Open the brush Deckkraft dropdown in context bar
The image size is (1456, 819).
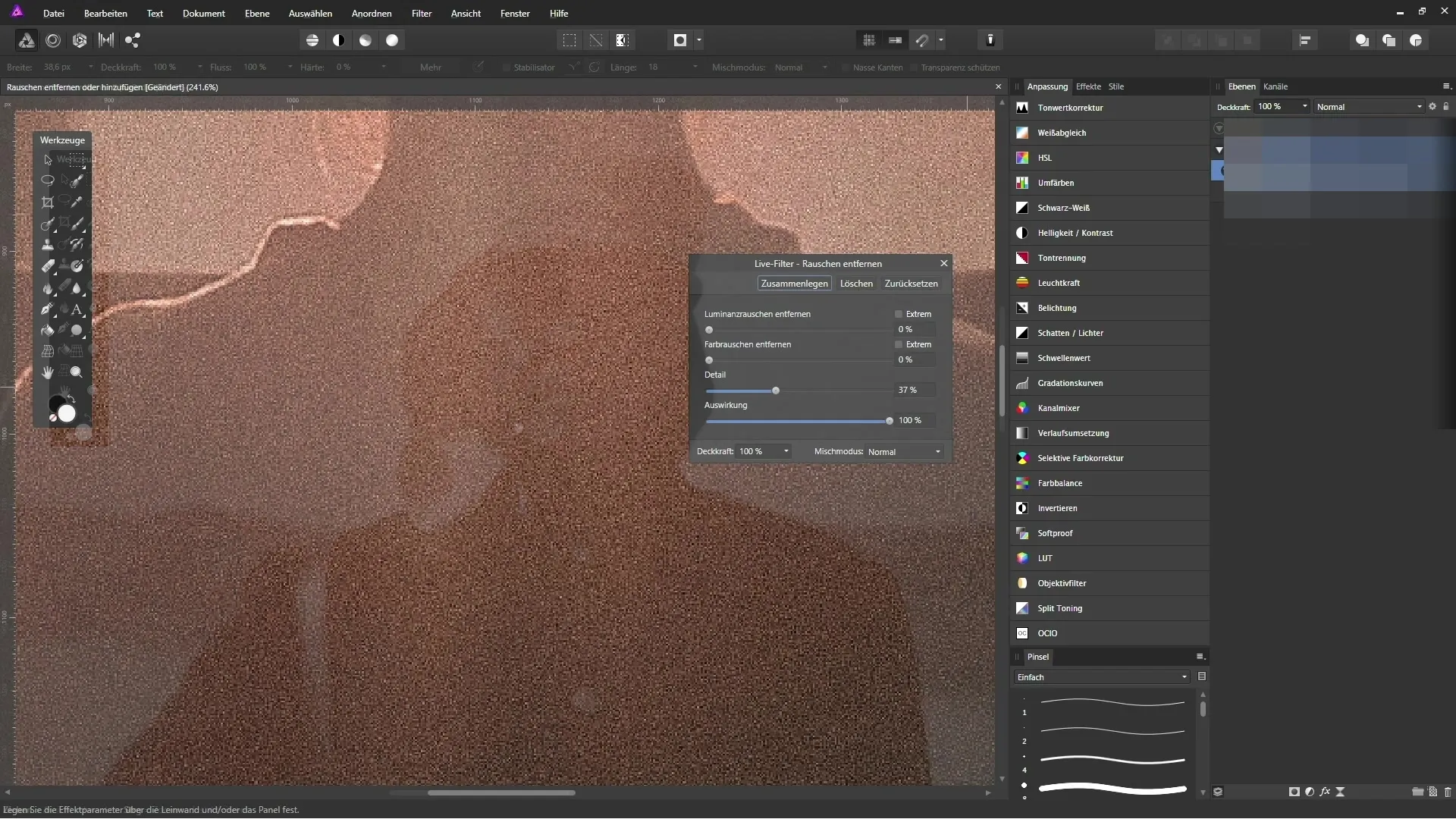click(200, 67)
